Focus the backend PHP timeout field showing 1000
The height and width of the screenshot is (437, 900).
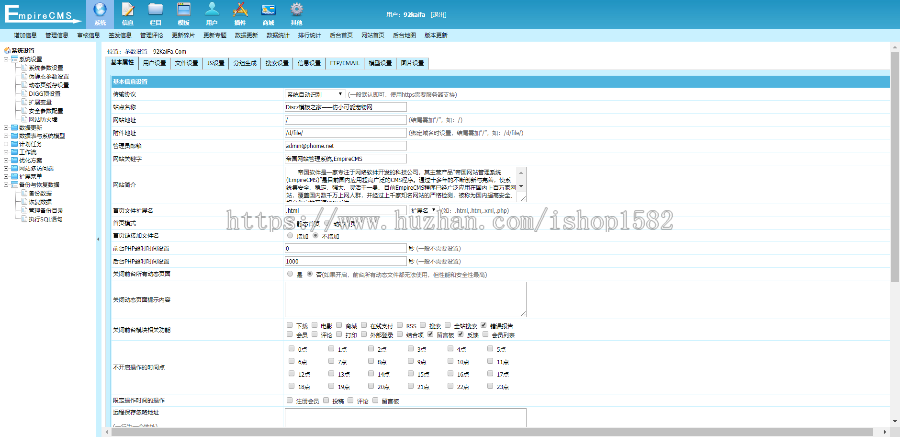(x=346, y=261)
